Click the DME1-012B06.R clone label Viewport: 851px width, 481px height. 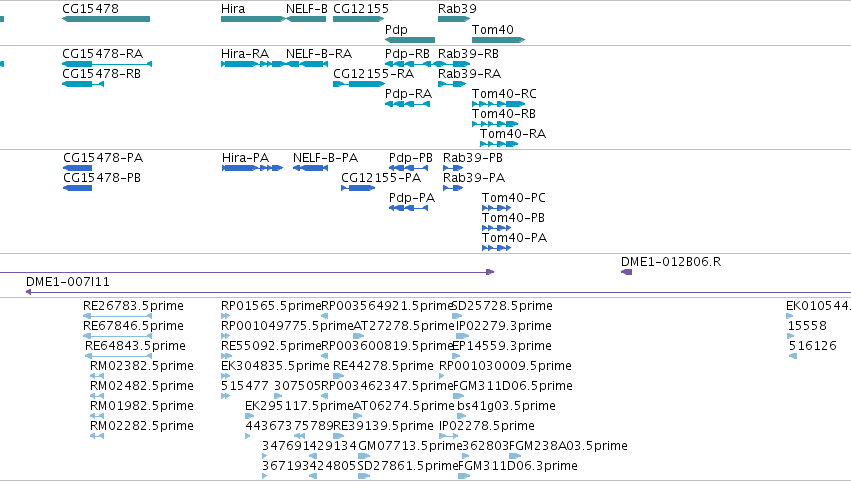pos(671,262)
